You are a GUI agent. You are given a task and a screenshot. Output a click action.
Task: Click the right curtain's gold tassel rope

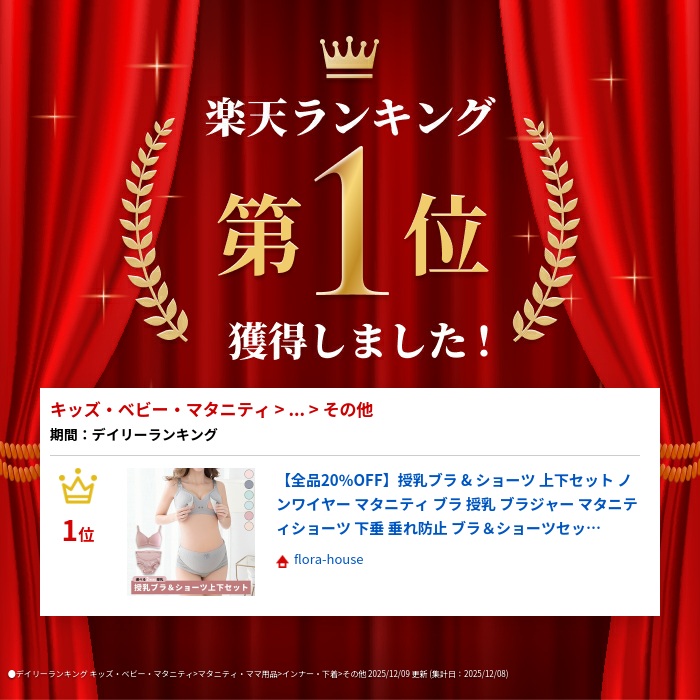point(679,461)
